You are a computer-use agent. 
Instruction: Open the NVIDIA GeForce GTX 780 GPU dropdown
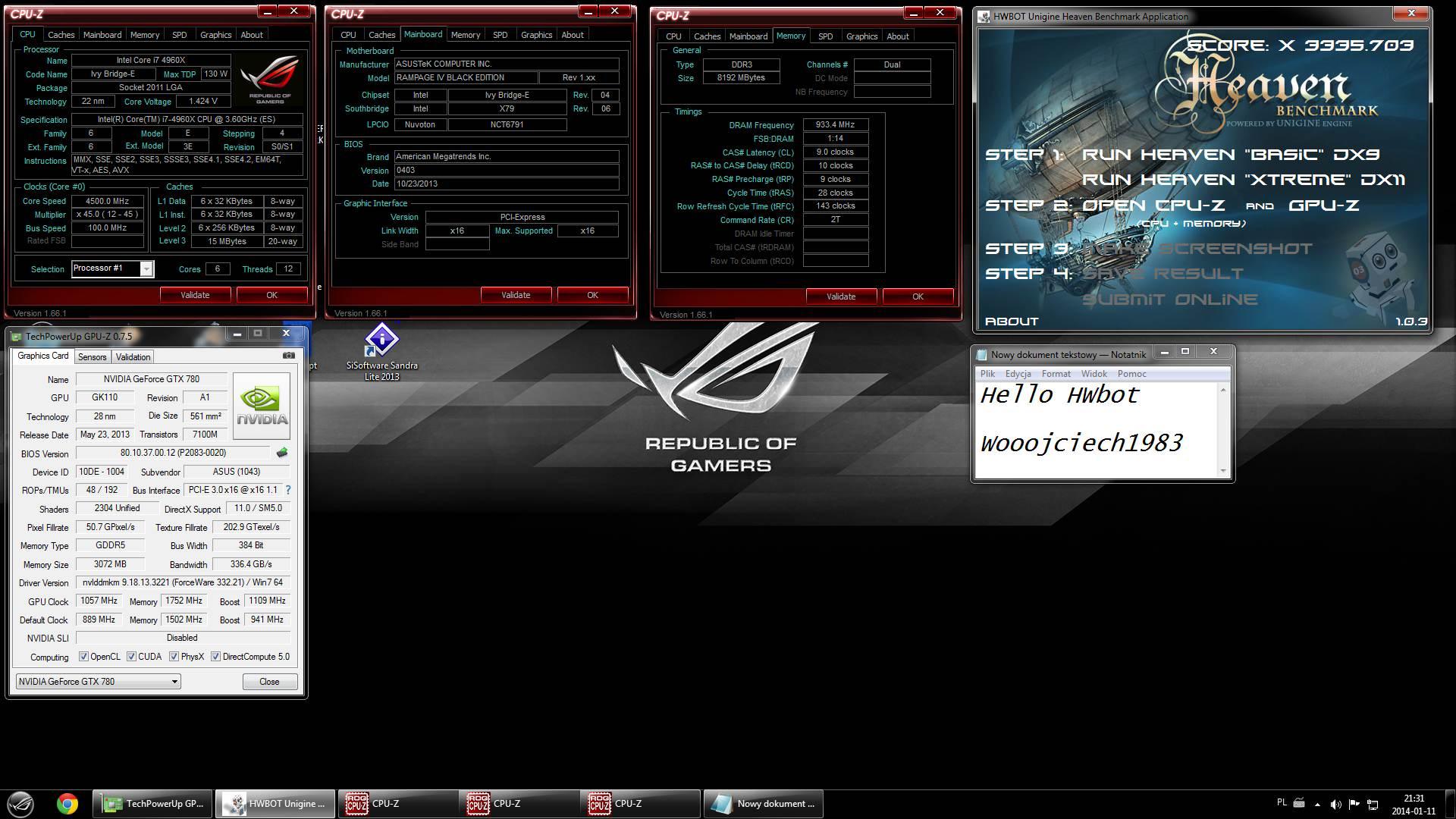coord(98,681)
